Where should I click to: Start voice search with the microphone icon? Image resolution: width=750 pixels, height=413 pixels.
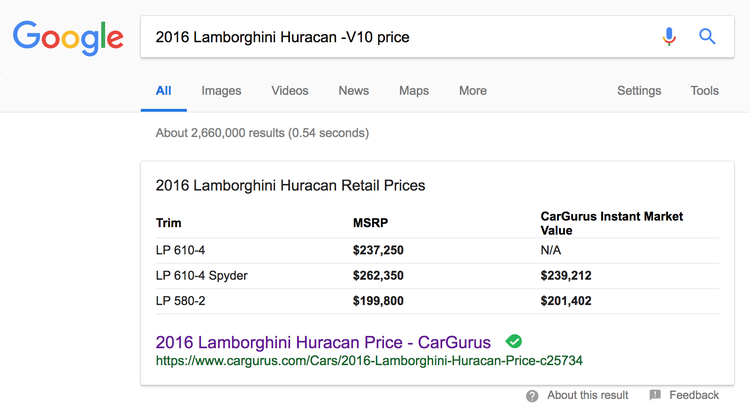(669, 37)
